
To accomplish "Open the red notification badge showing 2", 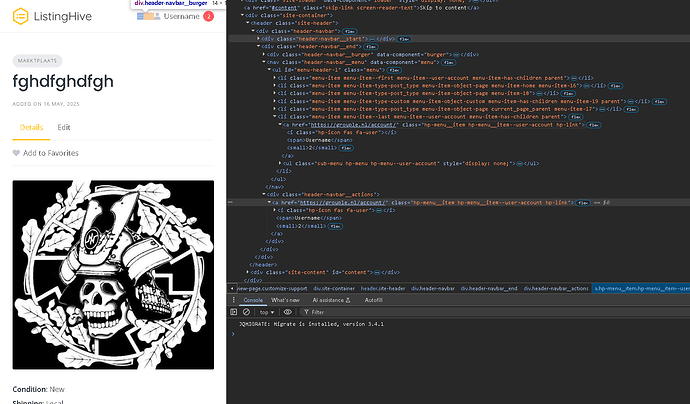I will pyautogui.click(x=209, y=16).
